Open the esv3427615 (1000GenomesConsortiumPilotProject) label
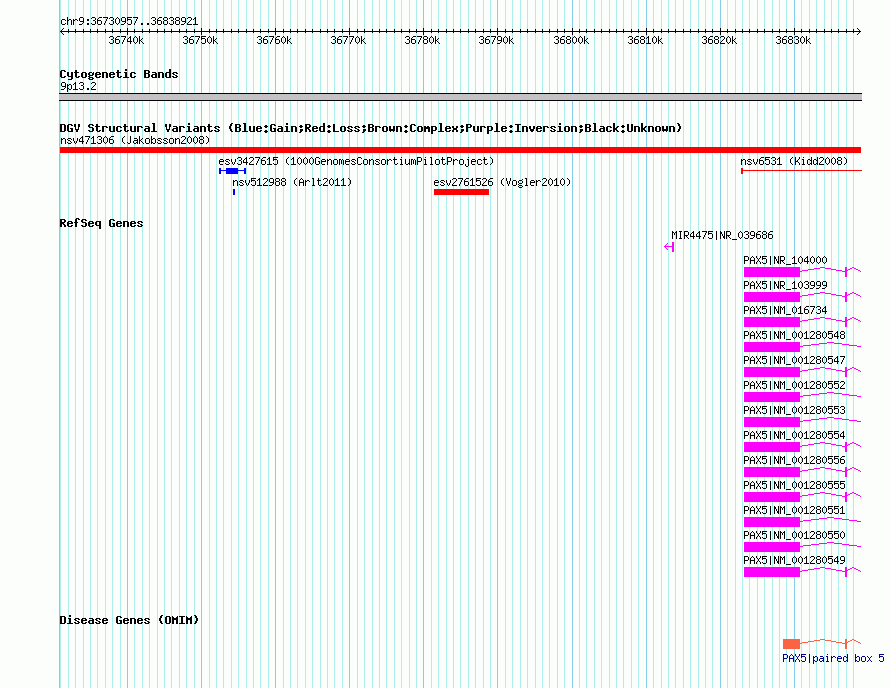Screen dimensions: 890x688 (356, 161)
